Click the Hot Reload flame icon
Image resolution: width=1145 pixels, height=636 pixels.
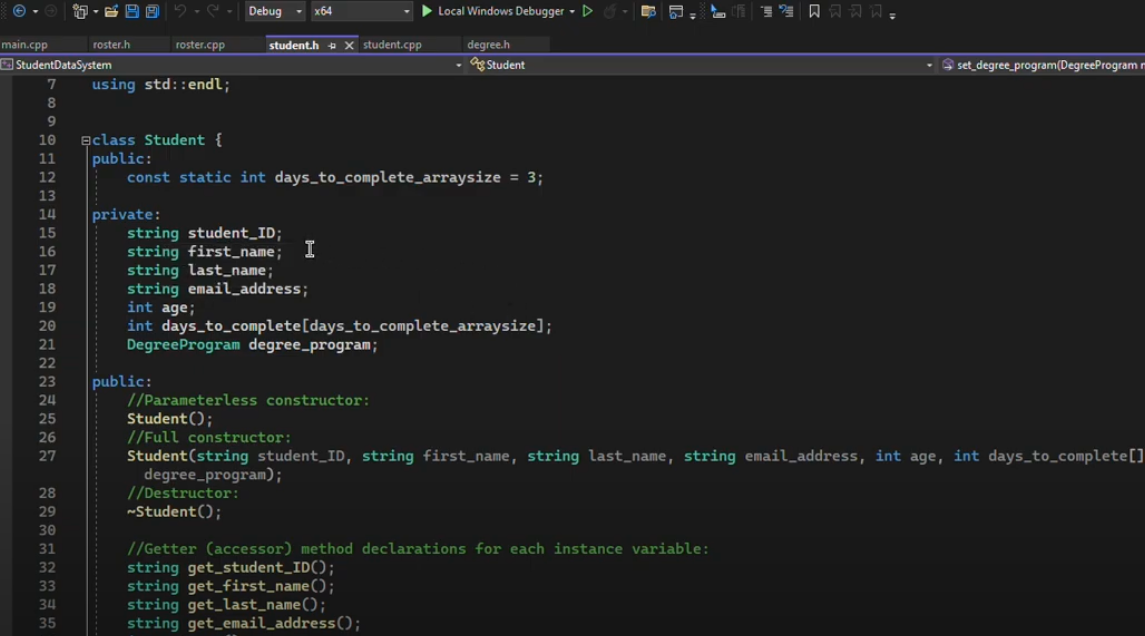(x=610, y=11)
